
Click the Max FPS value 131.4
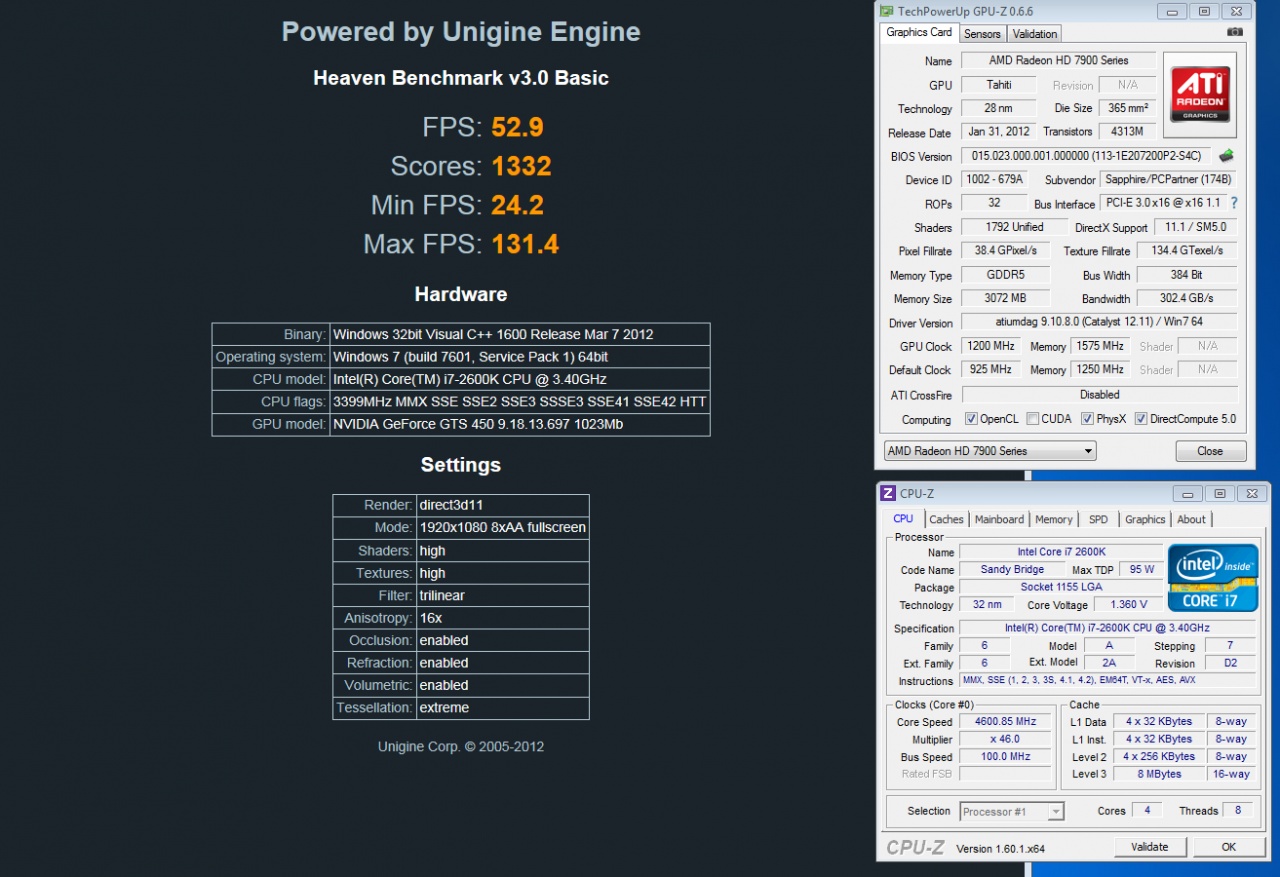point(524,244)
